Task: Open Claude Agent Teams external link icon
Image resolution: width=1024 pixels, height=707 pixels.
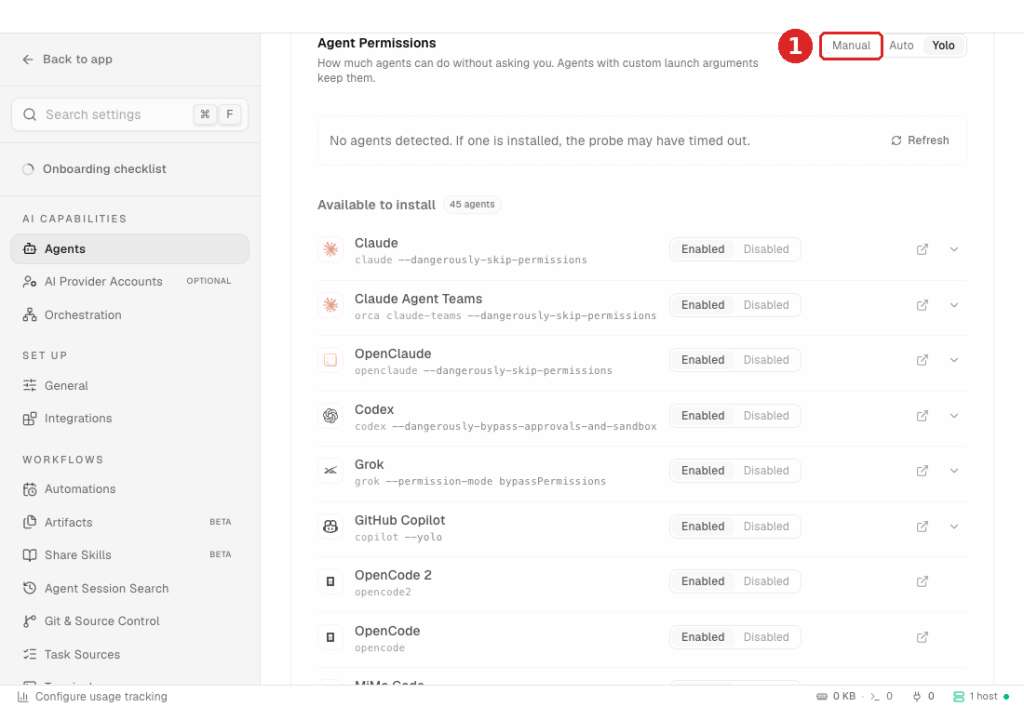Action: (922, 305)
